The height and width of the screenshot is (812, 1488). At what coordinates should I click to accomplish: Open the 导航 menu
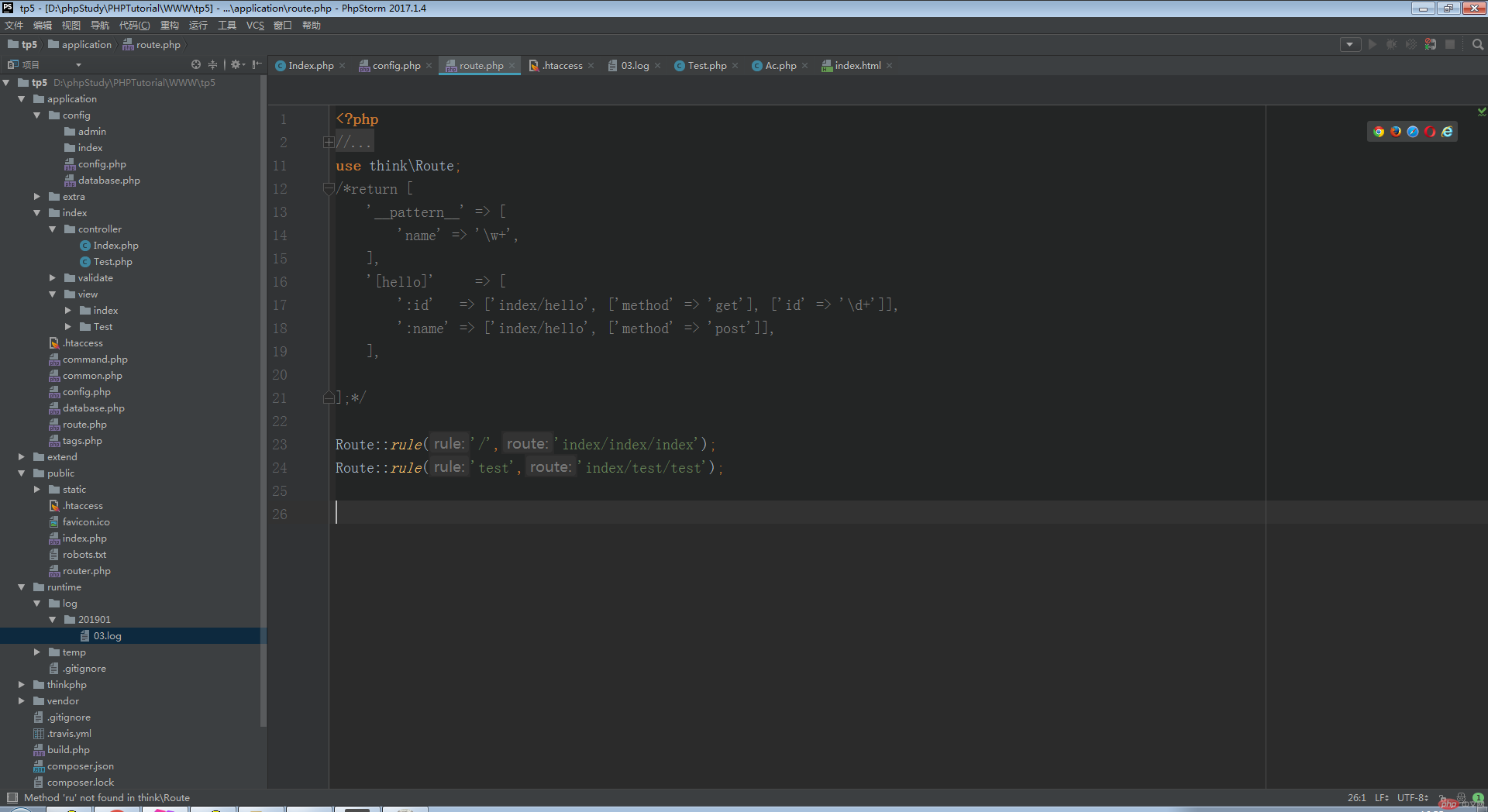tap(100, 26)
